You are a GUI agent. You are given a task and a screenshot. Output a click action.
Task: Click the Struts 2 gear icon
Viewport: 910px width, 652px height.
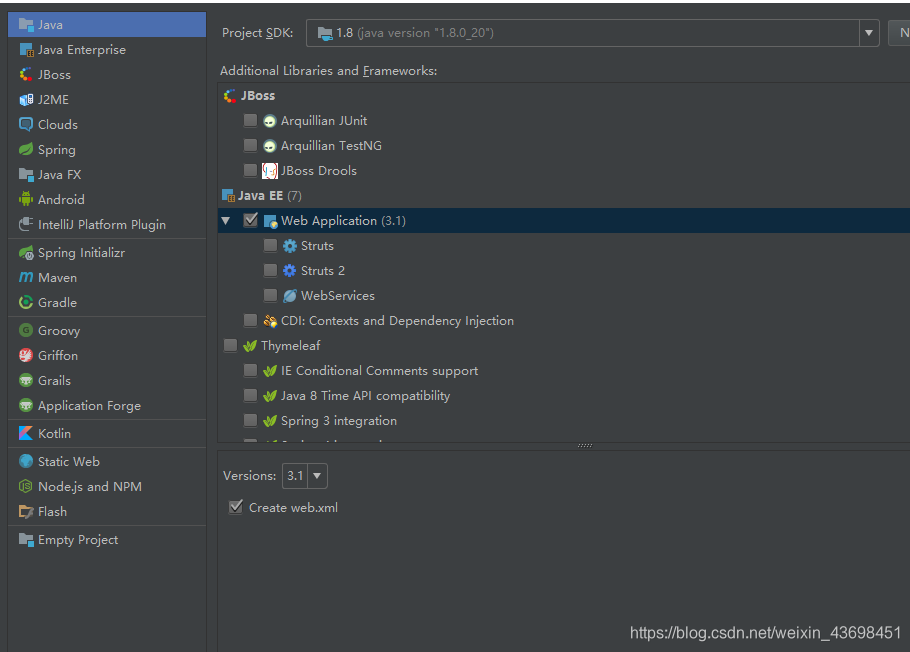[x=290, y=271]
